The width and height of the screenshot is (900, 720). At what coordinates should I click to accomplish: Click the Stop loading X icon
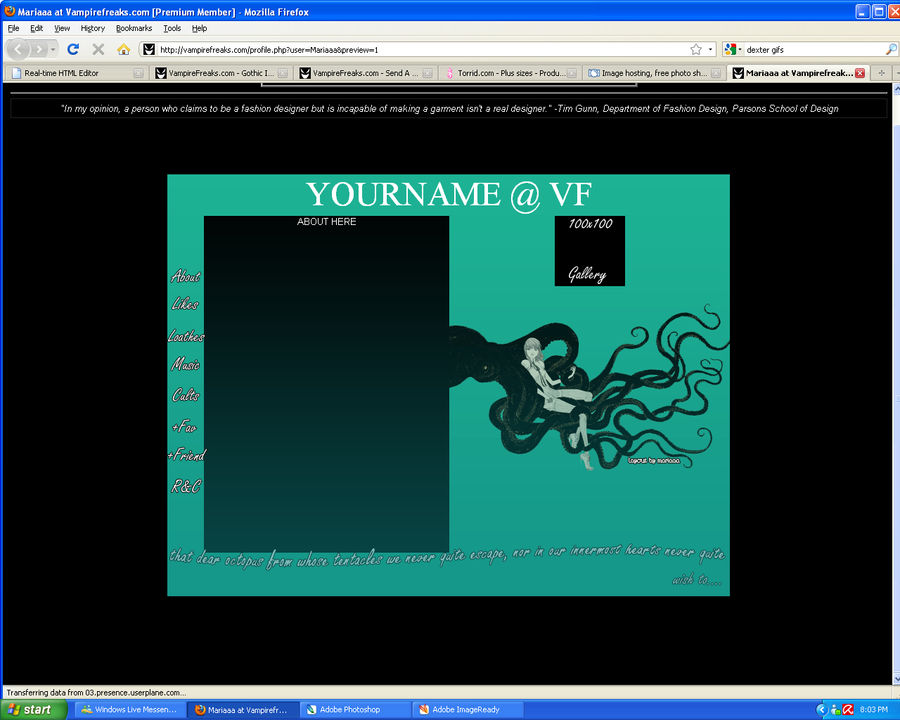pyautogui.click(x=98, y=49)
